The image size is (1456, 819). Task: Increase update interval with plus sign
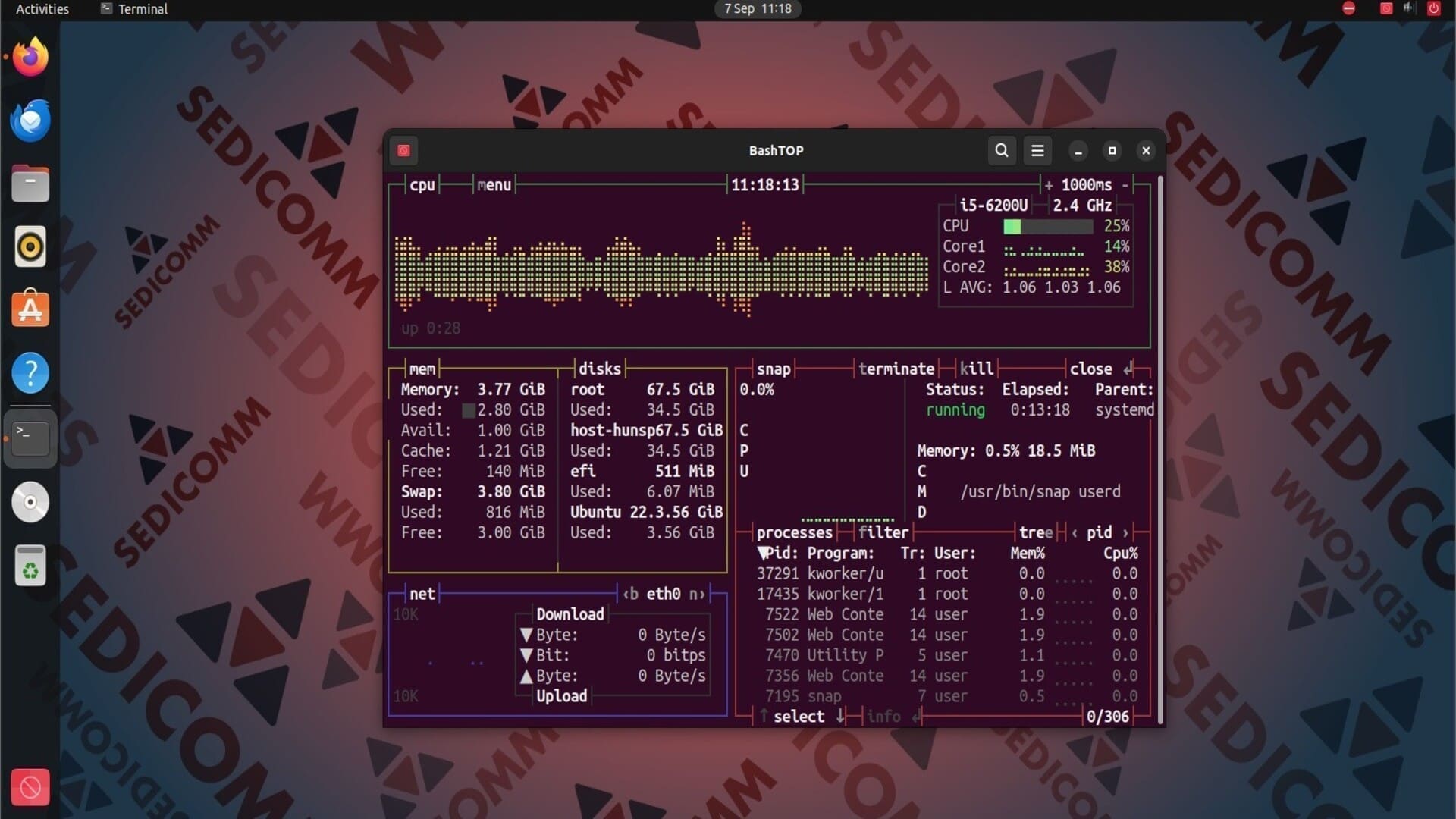pyautogui.click(x=1049, y=185)
